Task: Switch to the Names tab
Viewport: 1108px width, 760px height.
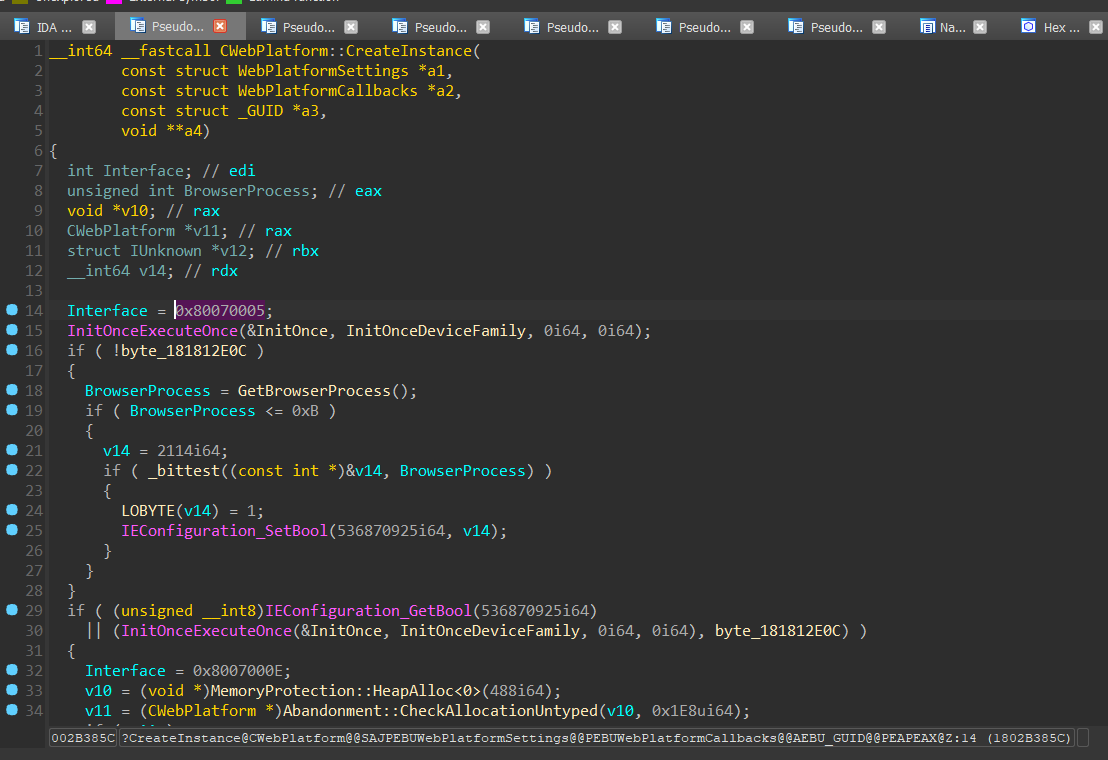Action: tap(952, 27)
